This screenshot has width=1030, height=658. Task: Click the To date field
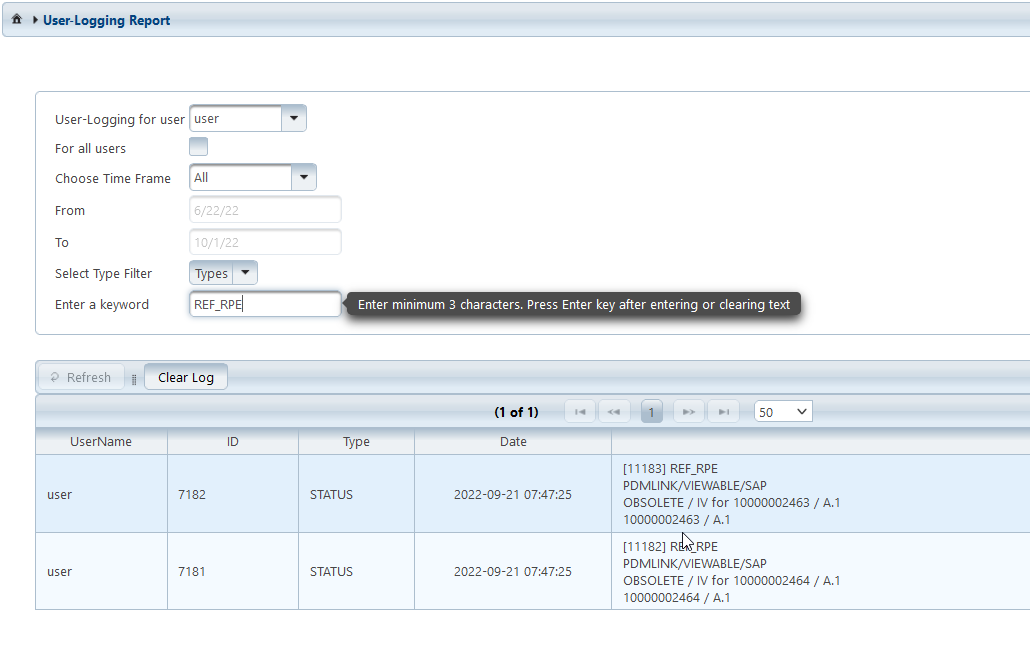(265, 242)
